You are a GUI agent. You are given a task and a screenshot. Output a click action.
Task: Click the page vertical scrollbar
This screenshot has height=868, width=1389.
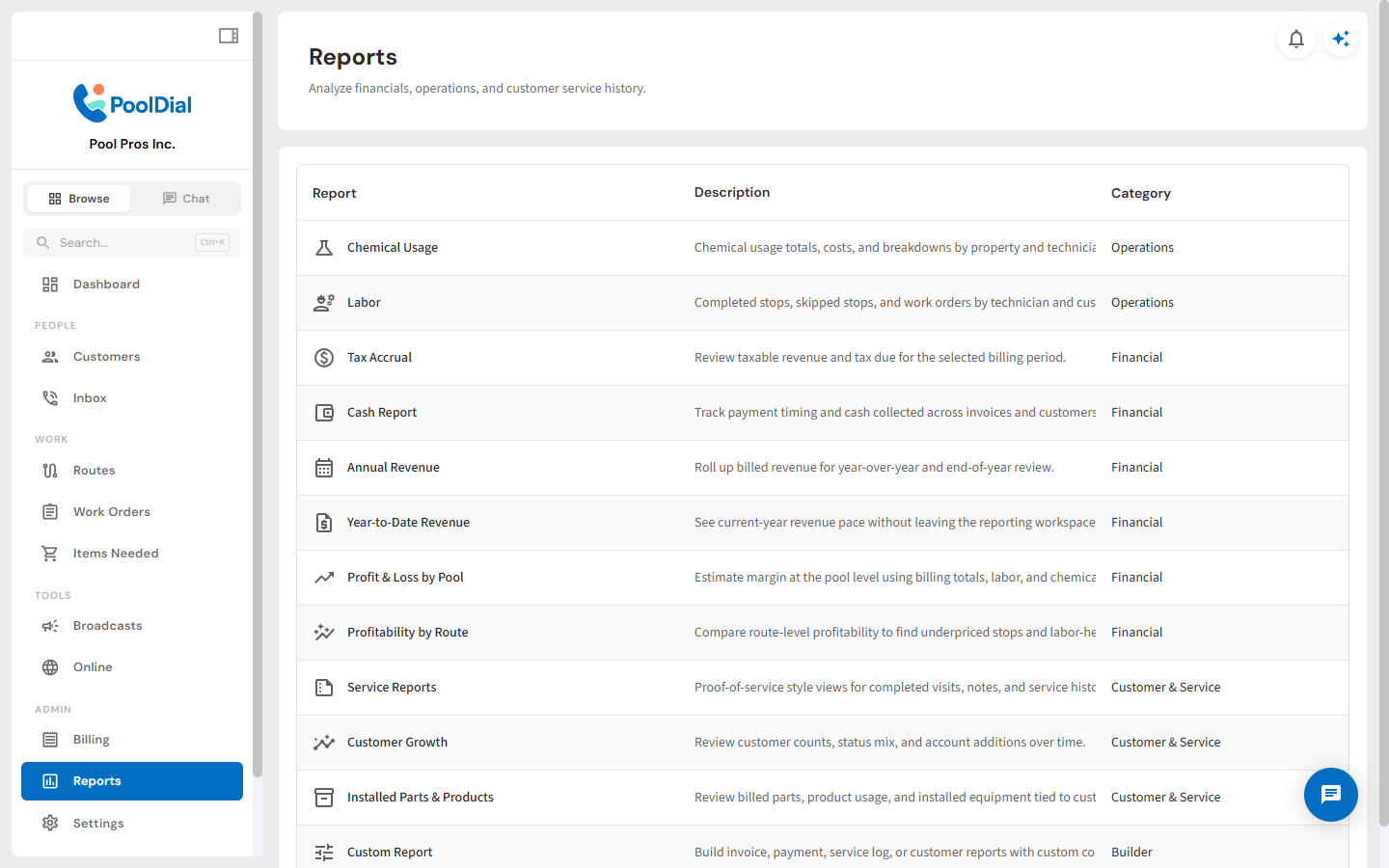coord(1383,415)
